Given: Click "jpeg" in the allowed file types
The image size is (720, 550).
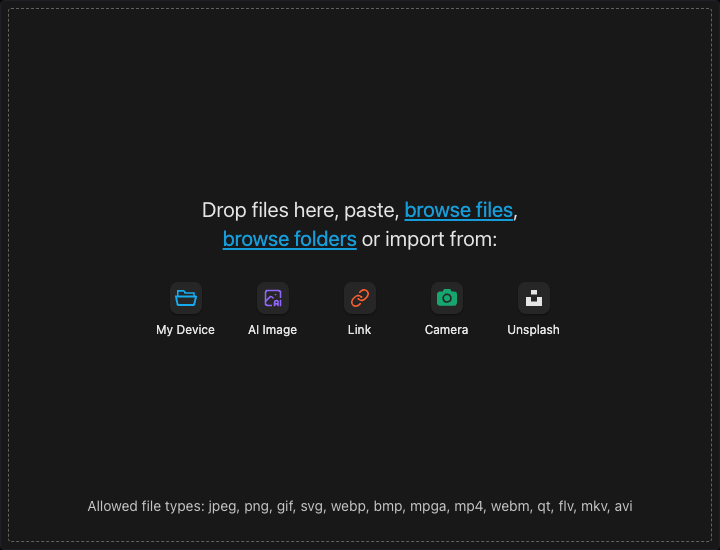Looking at the screenshot, I should click(x=223, y=506).
